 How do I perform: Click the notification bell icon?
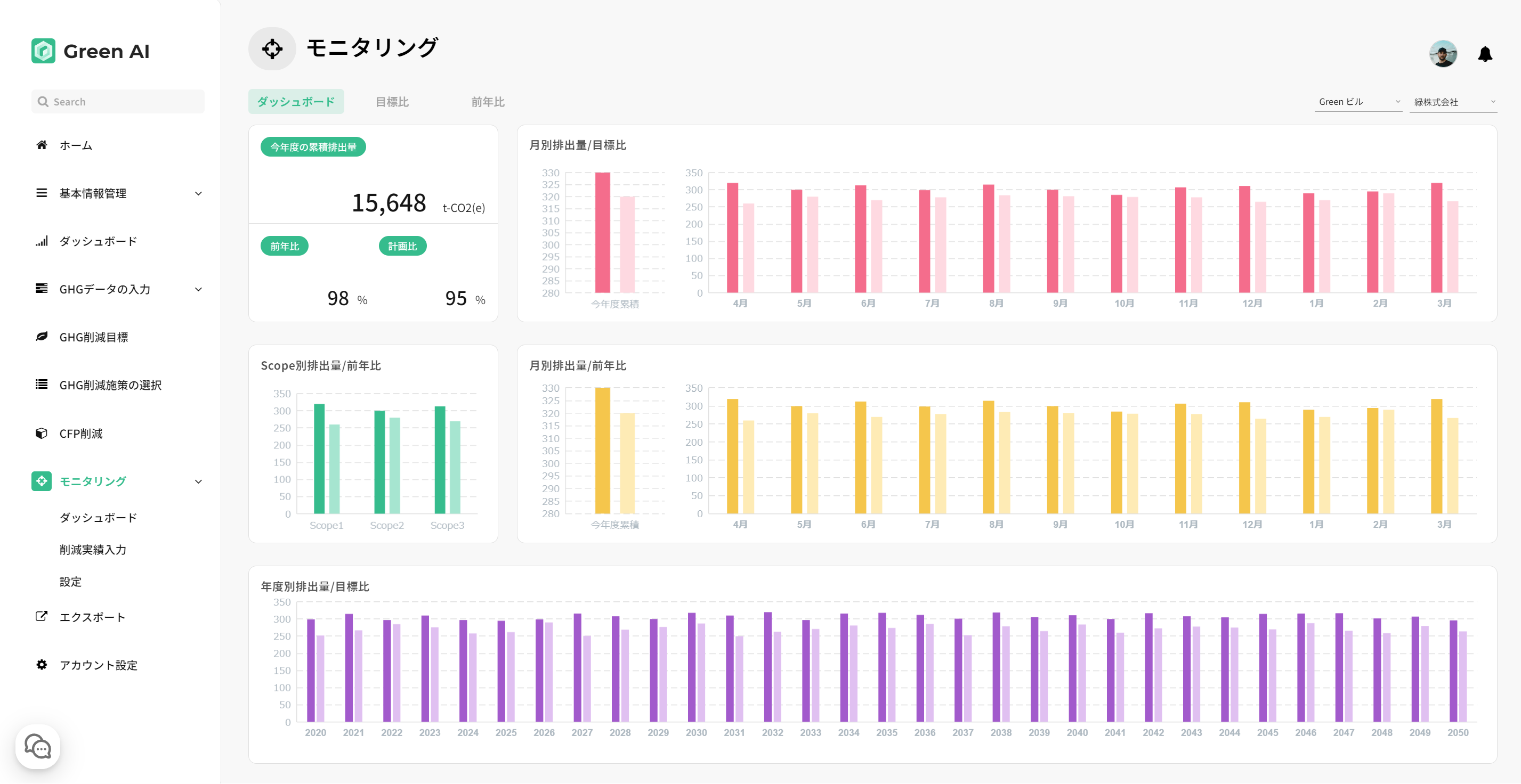coord(1484,54)
